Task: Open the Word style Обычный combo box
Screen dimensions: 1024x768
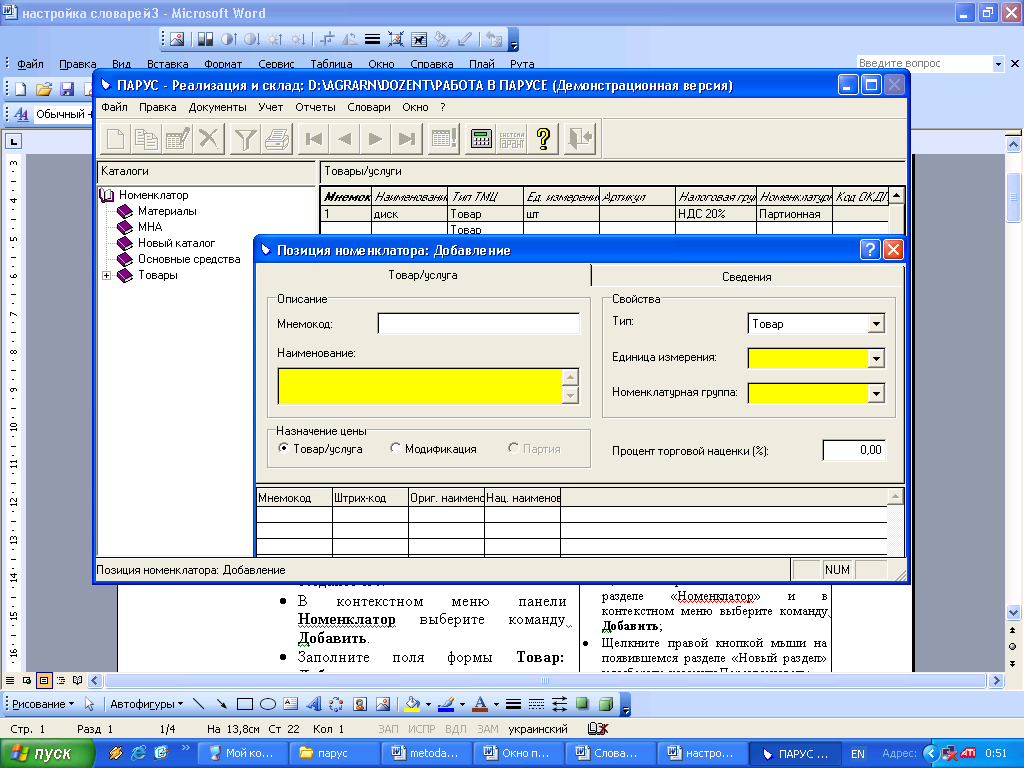Action: pyautogui.click(x=62, y=114)
